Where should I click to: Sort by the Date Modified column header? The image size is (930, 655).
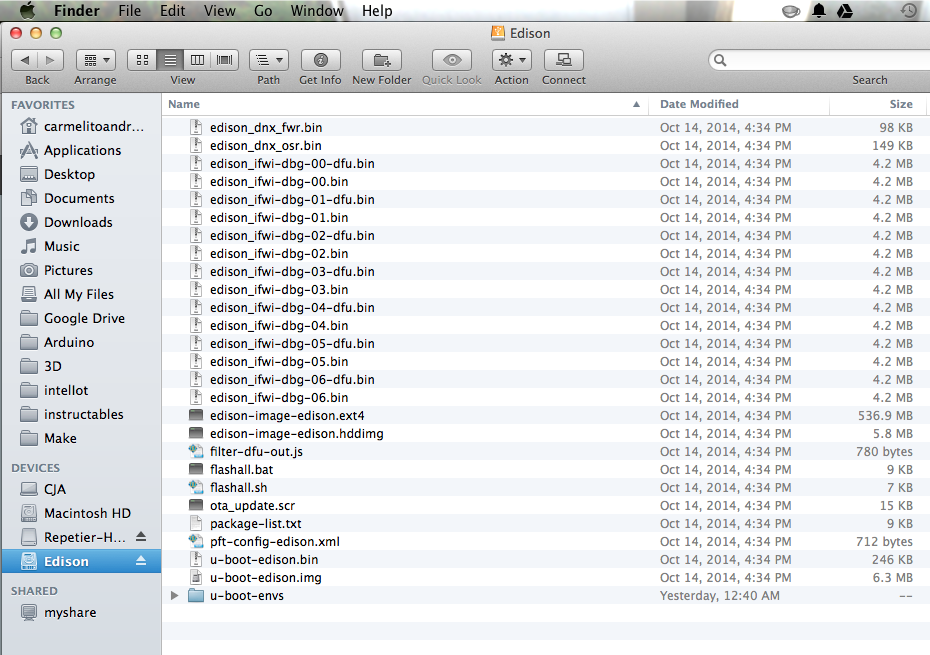point(738,104)
